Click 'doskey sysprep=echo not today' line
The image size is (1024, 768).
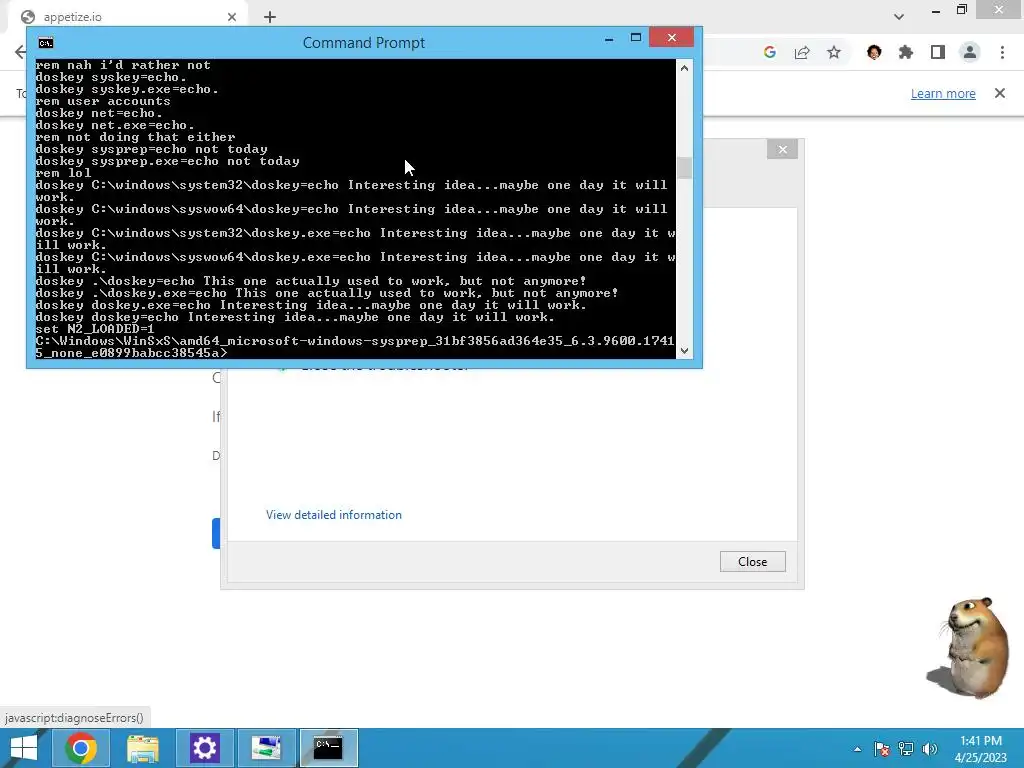(x=151, y=149)
